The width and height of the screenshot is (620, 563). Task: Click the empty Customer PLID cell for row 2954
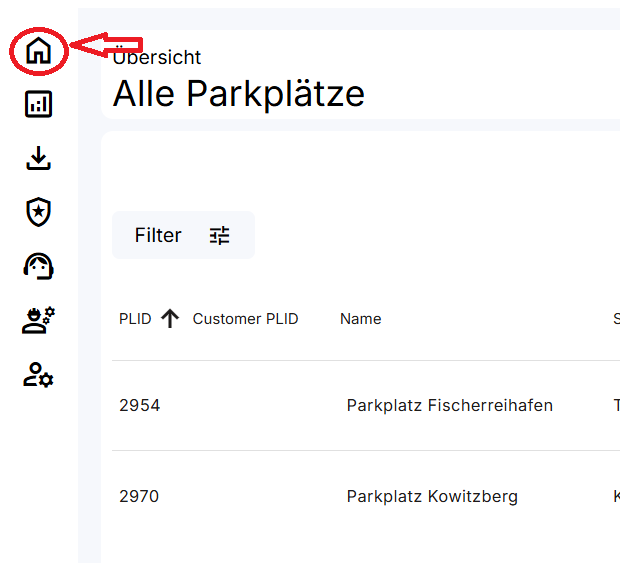pos(245,405)
